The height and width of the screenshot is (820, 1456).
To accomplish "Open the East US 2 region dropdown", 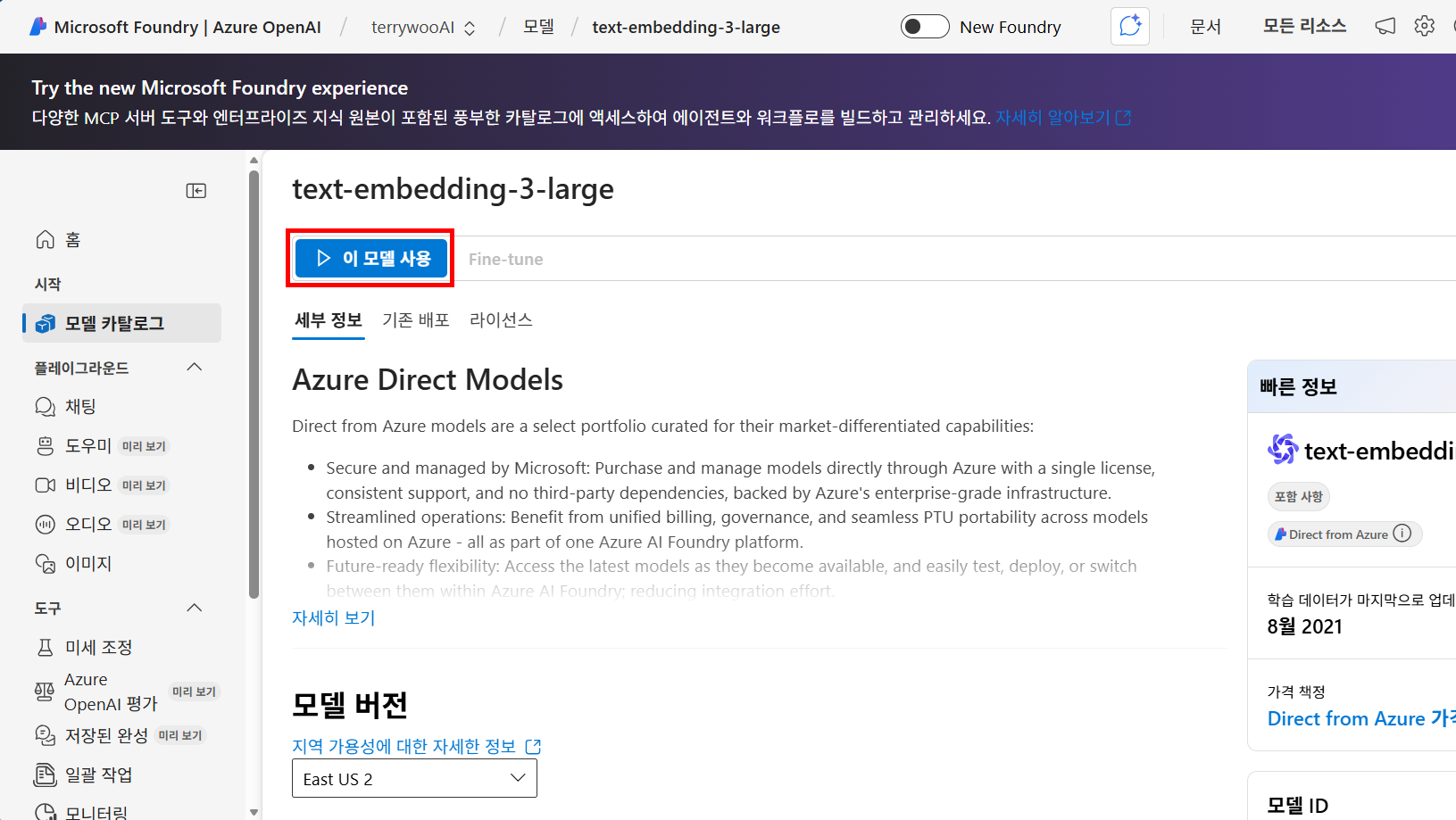I will click(414, 779).
